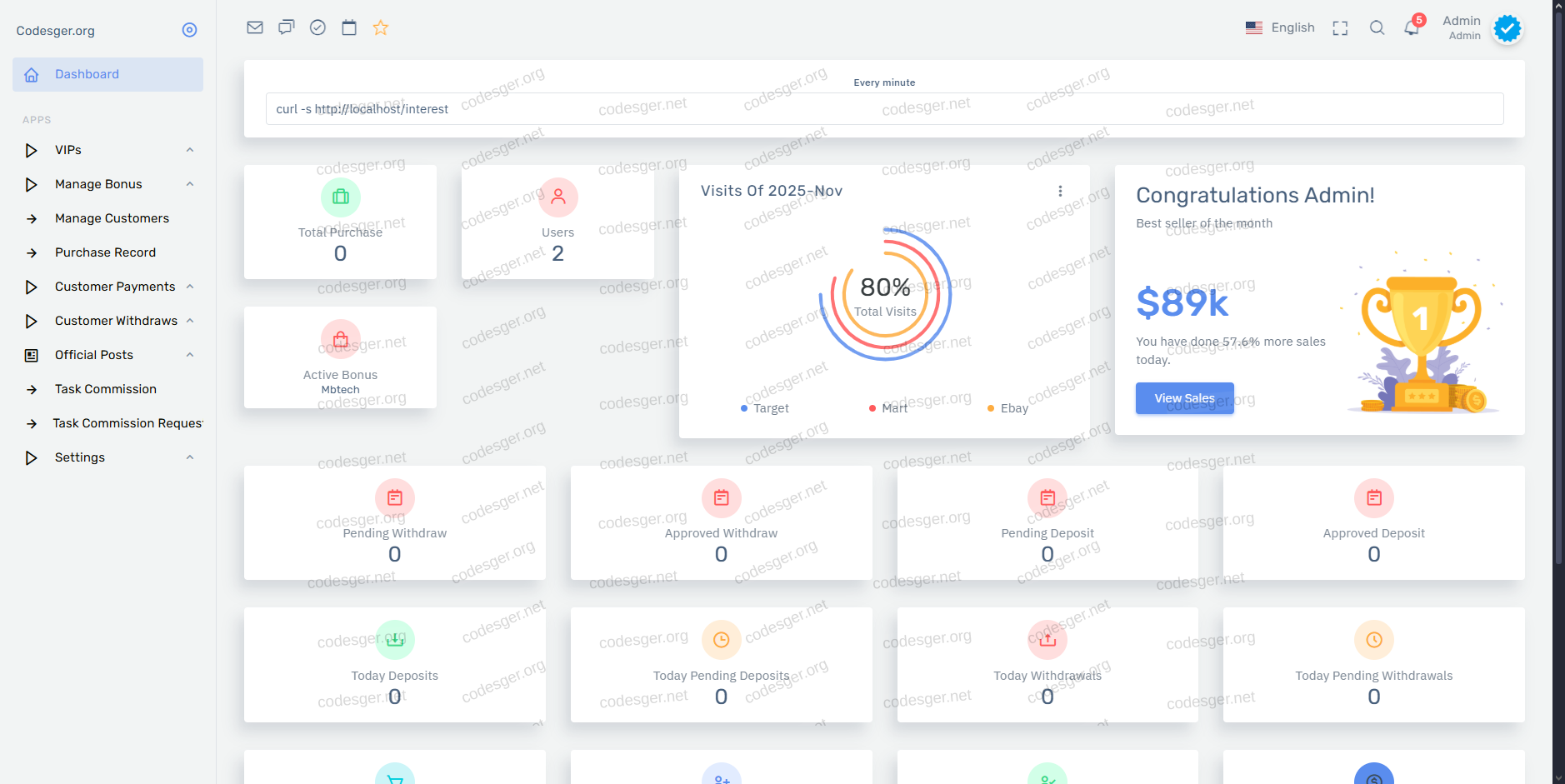Toggle the Target series in chart legend
This screenshot has width=1565, height=784.
coord(764,408)
